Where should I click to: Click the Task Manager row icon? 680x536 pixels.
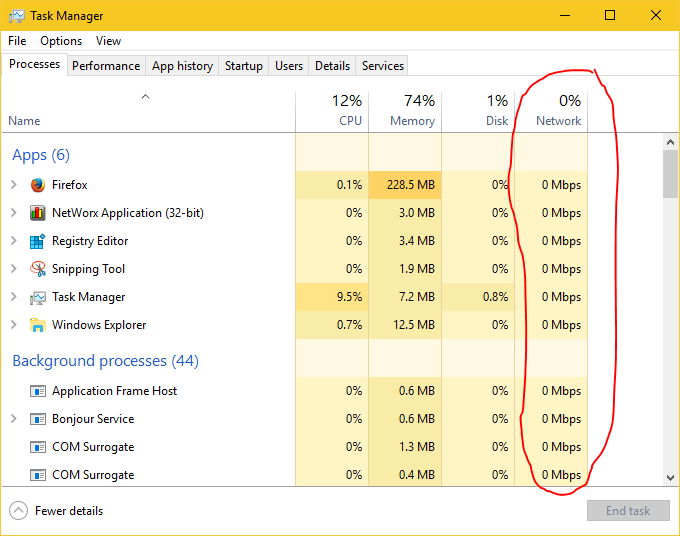38,297
